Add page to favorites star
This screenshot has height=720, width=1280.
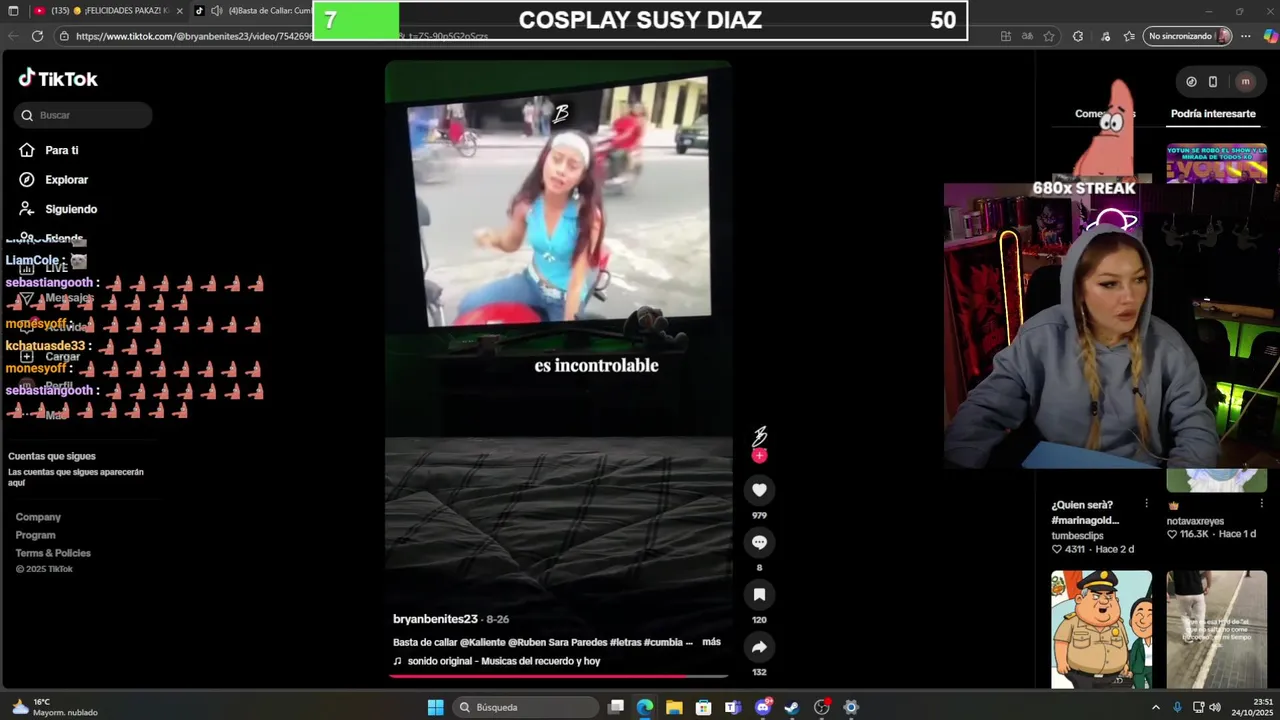pos(1049,36)
